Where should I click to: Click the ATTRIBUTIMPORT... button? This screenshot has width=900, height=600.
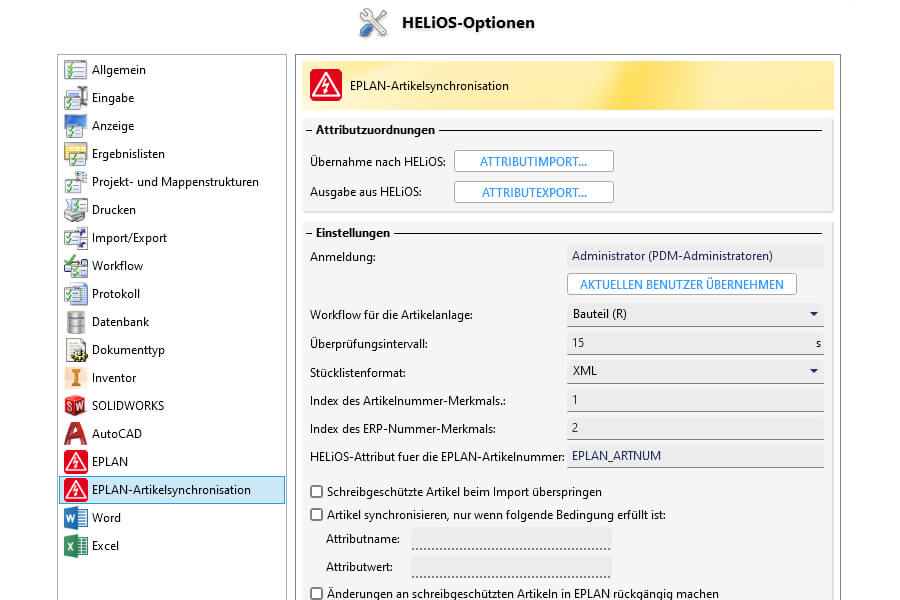534,161
